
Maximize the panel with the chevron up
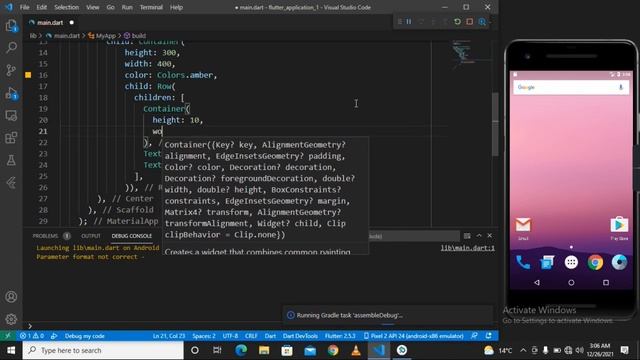pyautogui.click(x=479, y=236)
